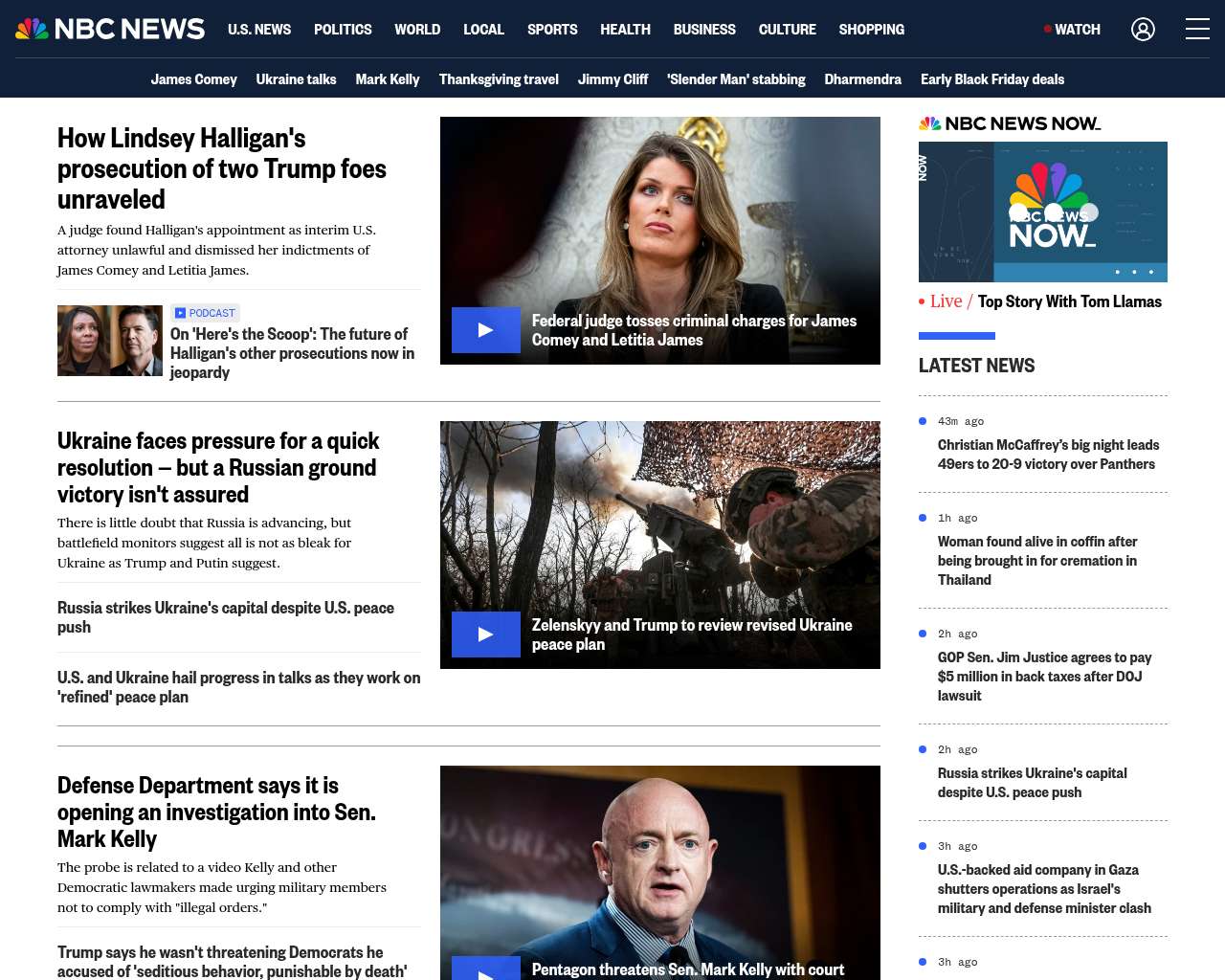This screenshot has width=1225, height=980.
Task: Open the hamburger navigation menu
Action: [1197, 30]
